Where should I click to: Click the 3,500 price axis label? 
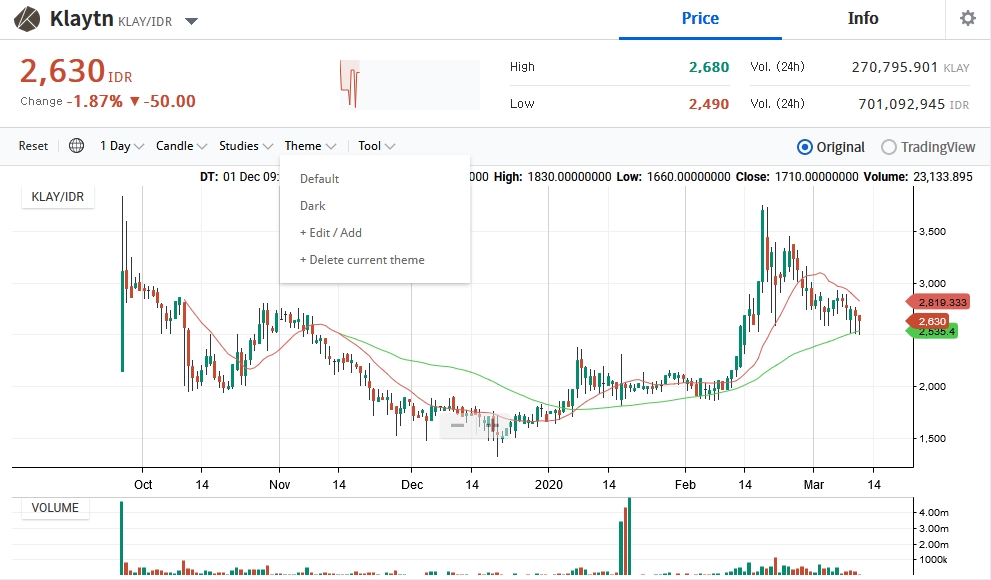932,231
